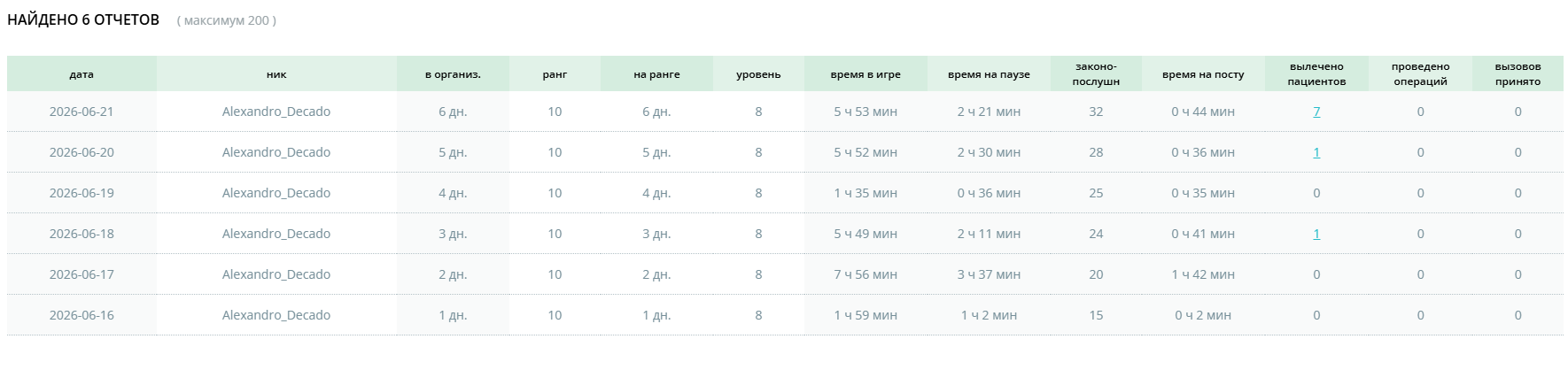The height and width of the screenshot is (370, 1568).
Task: Click the "уровень" column header
Action: [758, 73]
